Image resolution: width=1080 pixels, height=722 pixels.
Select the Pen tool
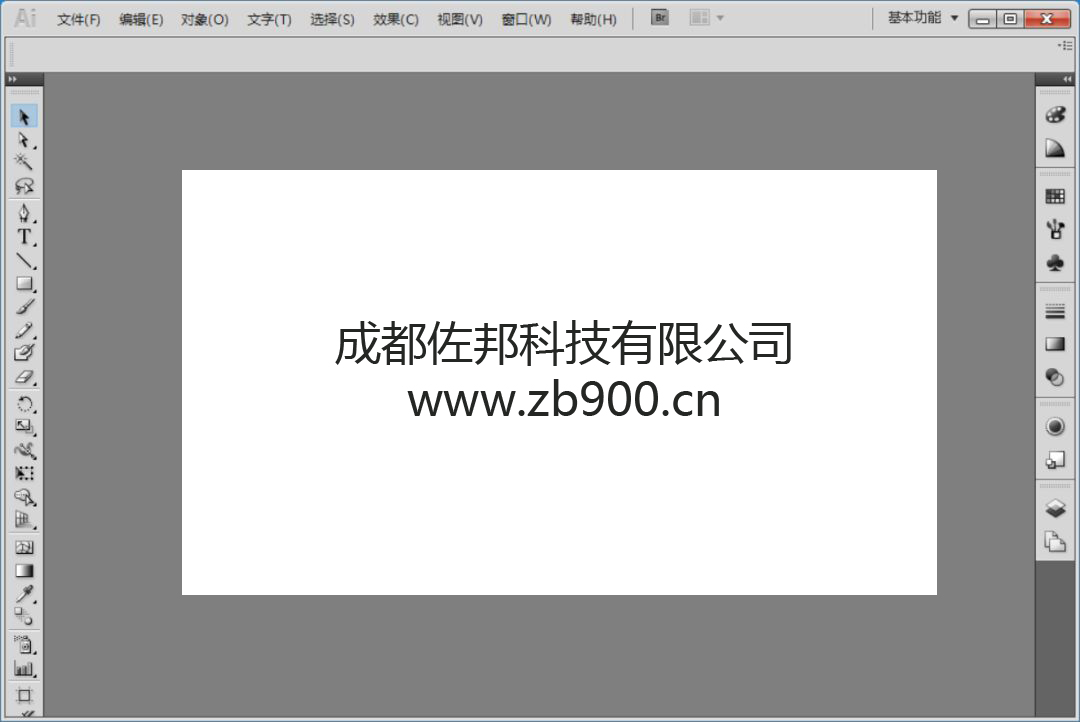[x=24, y=213]
